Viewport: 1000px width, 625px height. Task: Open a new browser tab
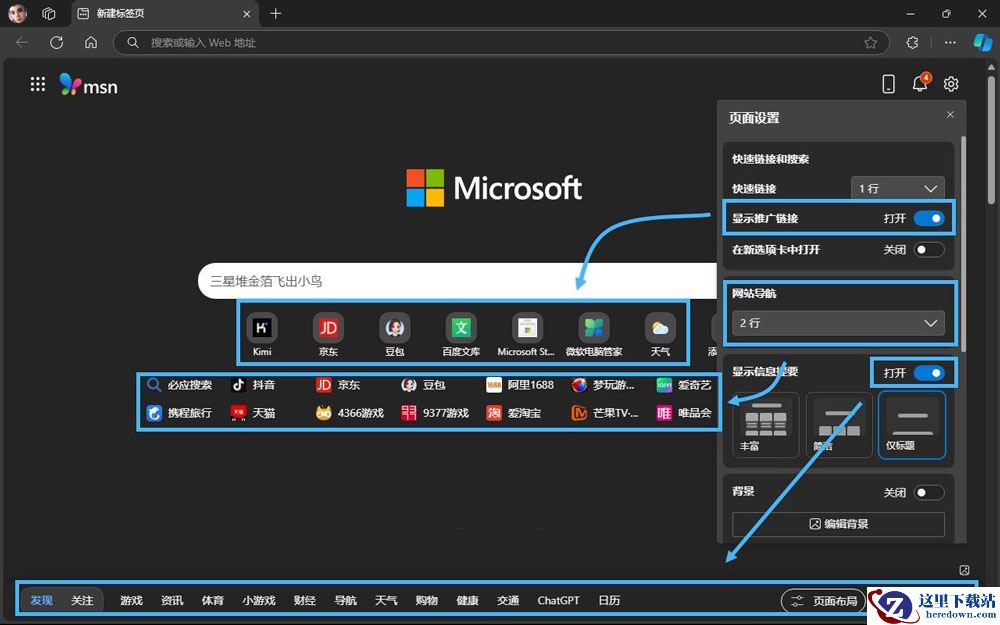[x=276, y=13]
